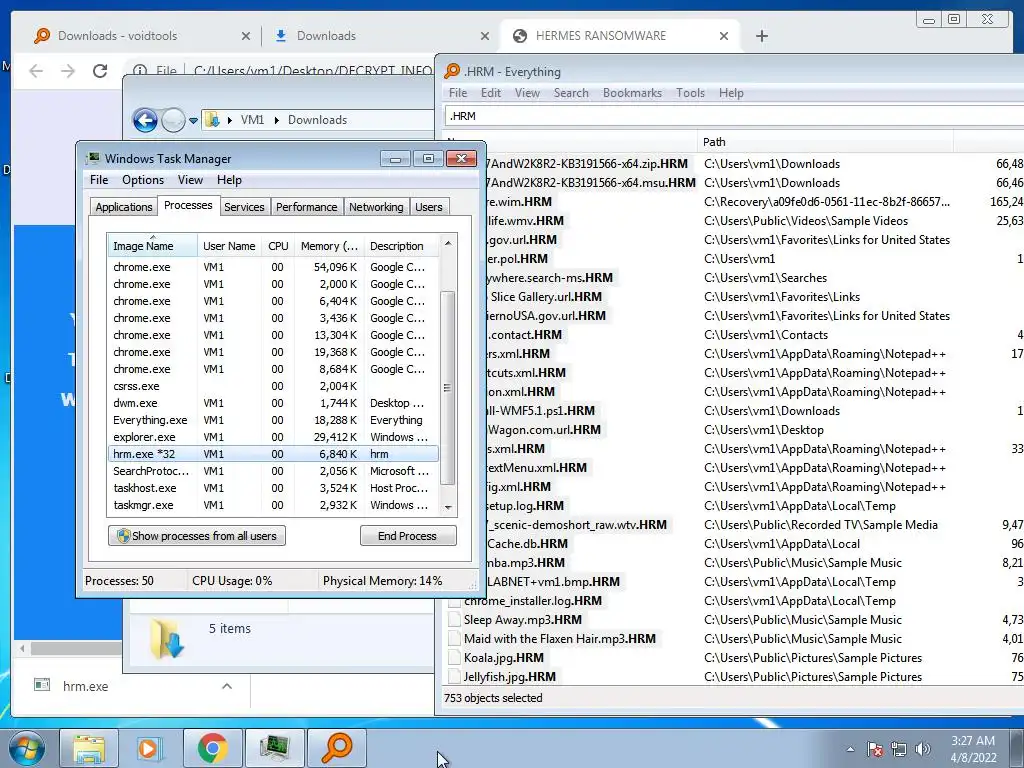Open Everything search from the taskbar
The height and width of the screenshot is (768, 1024).
[x=337, y=748]
